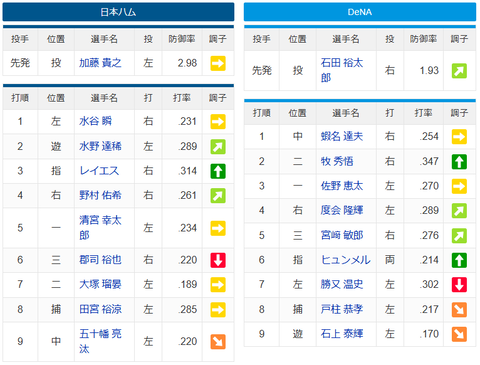Open player link 五十幡 亮汰

100,341
